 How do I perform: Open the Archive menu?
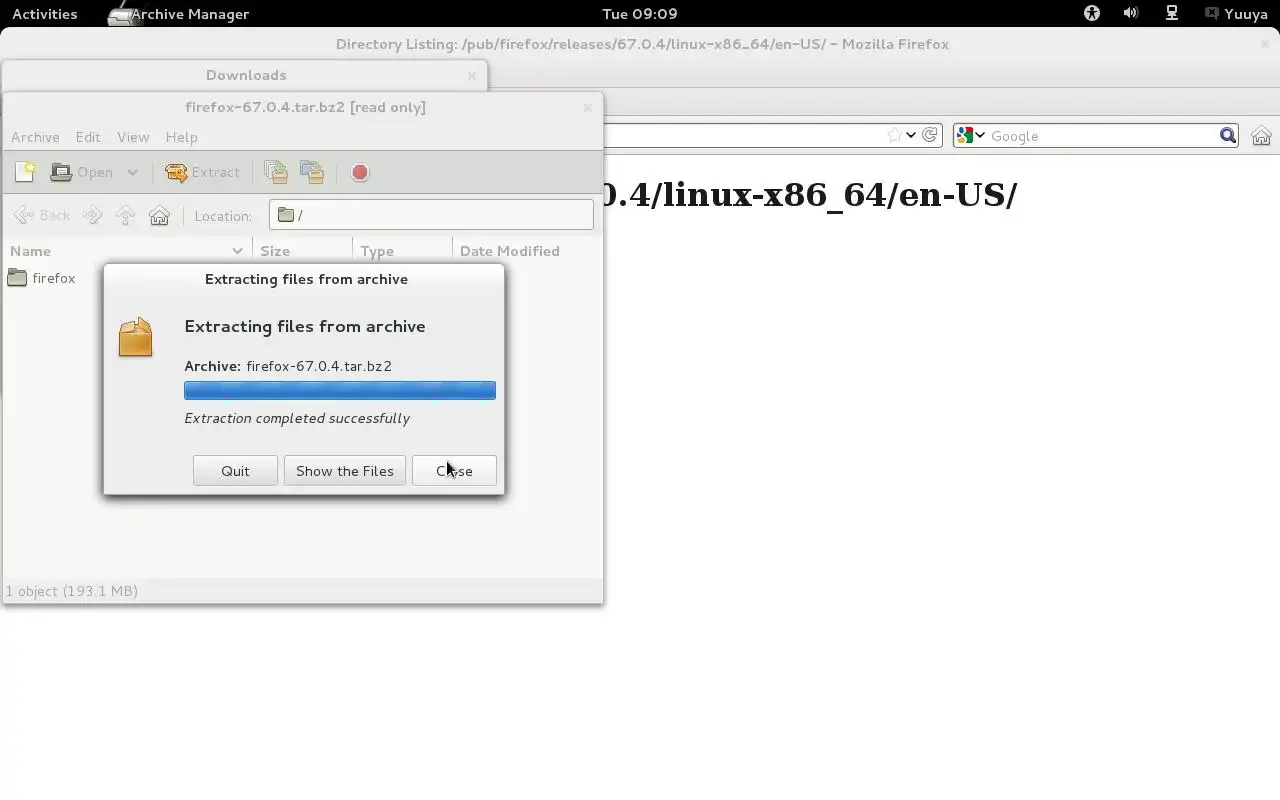pyautogui.click(x=35, y=137)
